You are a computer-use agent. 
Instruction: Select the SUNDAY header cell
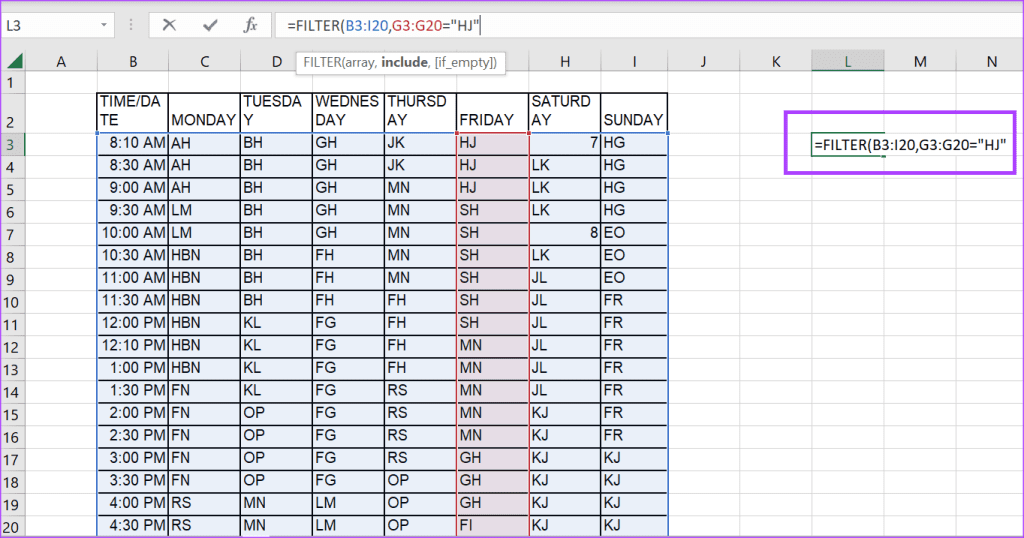tap(633, 120)
